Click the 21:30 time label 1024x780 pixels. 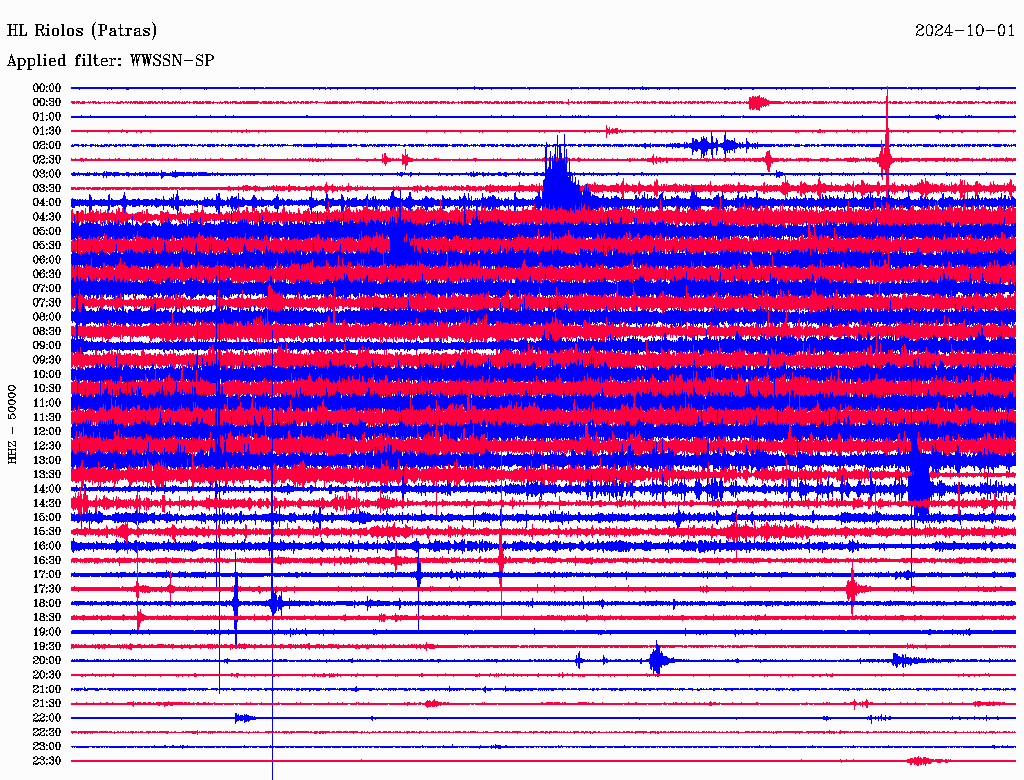[47, 704]
